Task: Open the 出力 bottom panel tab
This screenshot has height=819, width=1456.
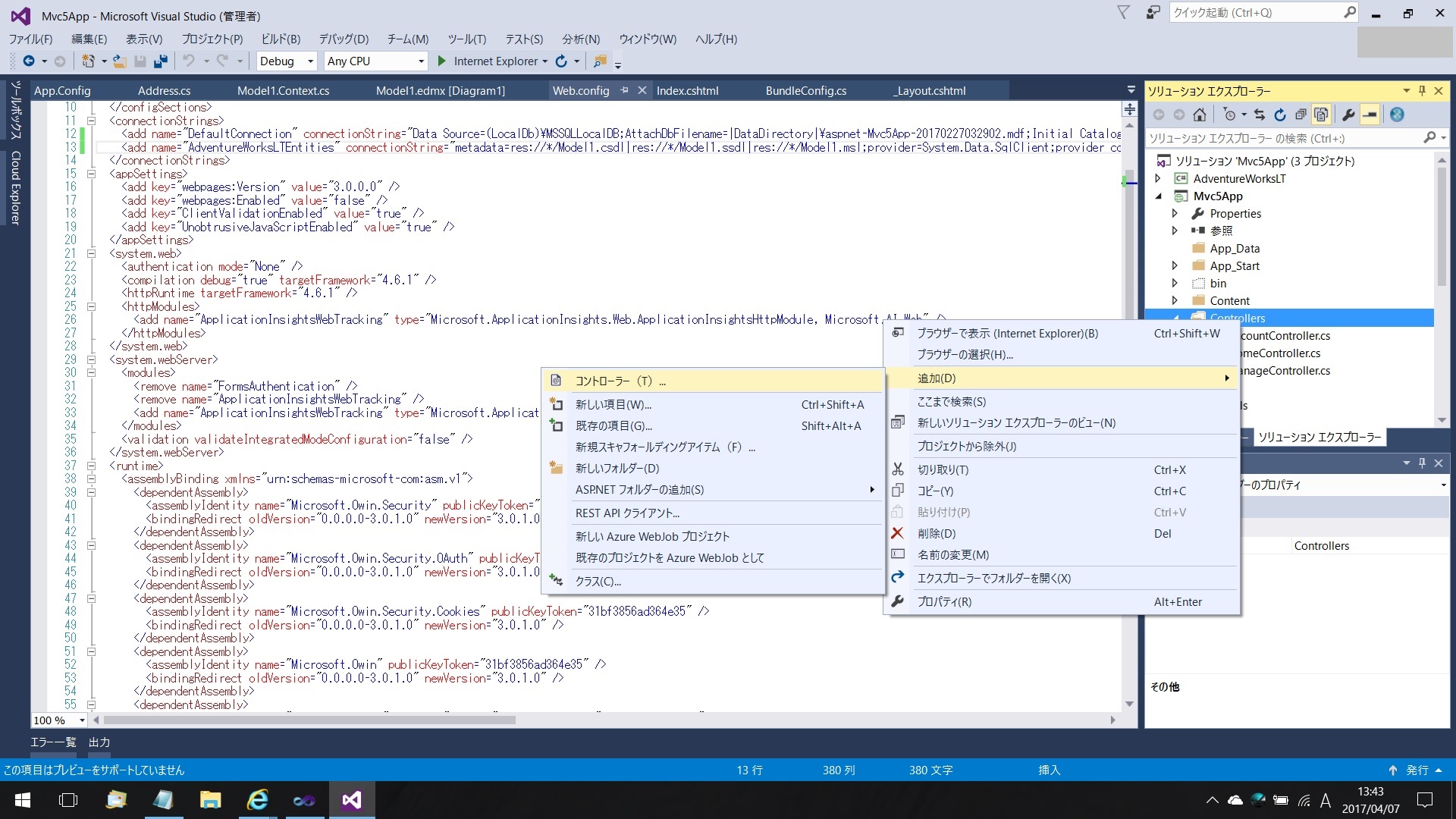Action: 99,742
